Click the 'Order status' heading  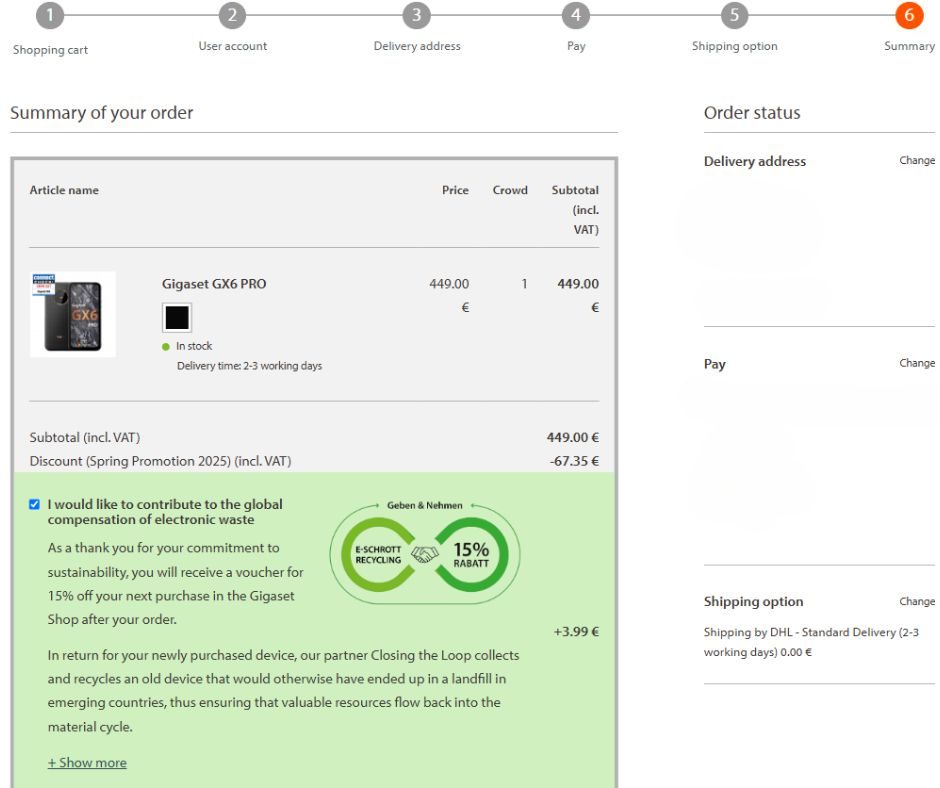point(752,113)
